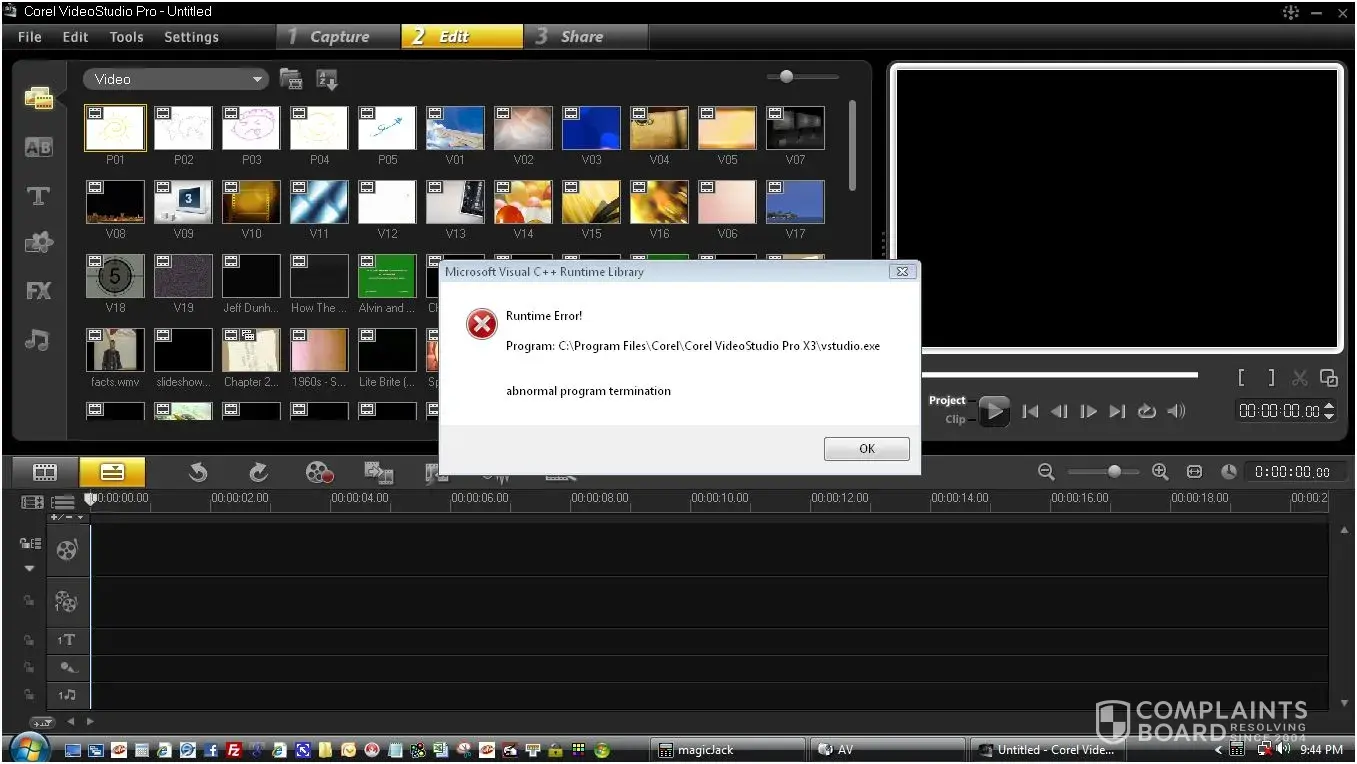The width and height of the screenshot is (1357, 764).
Task: Open the Title library (T icon)
Action: (38, 196)
